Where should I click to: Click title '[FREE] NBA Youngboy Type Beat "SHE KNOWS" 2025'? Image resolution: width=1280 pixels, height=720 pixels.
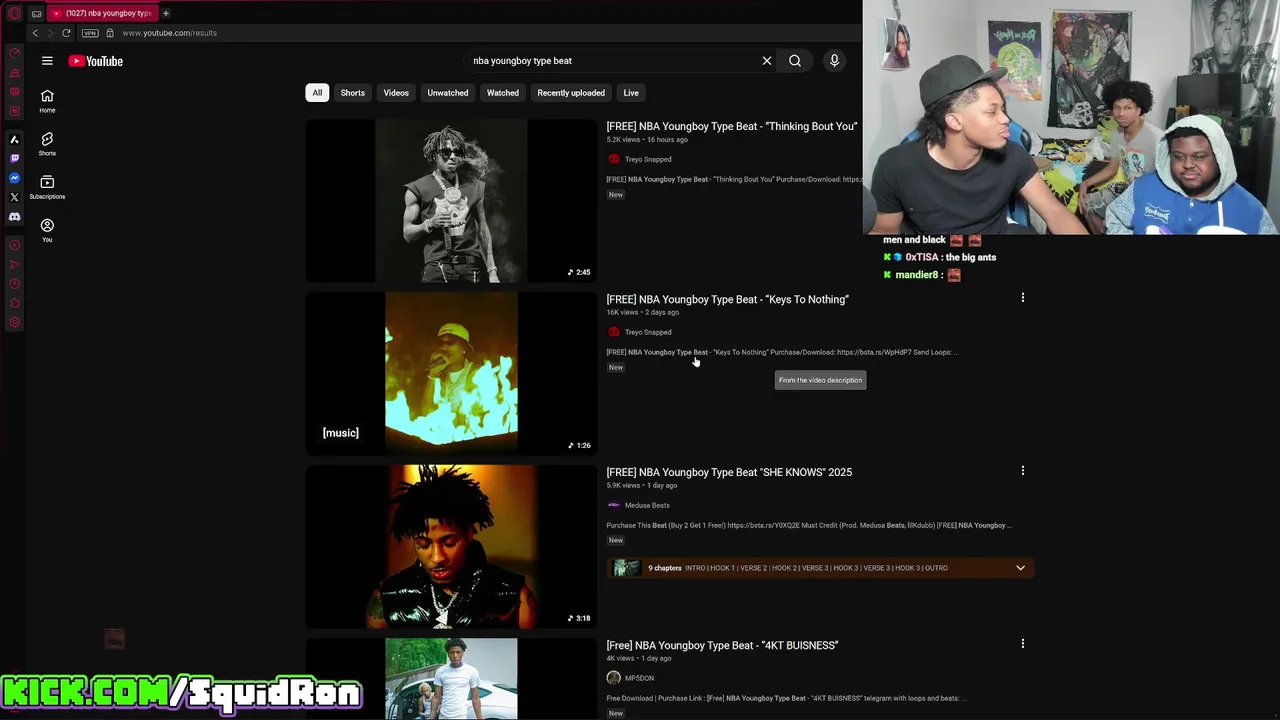[729, 473]
